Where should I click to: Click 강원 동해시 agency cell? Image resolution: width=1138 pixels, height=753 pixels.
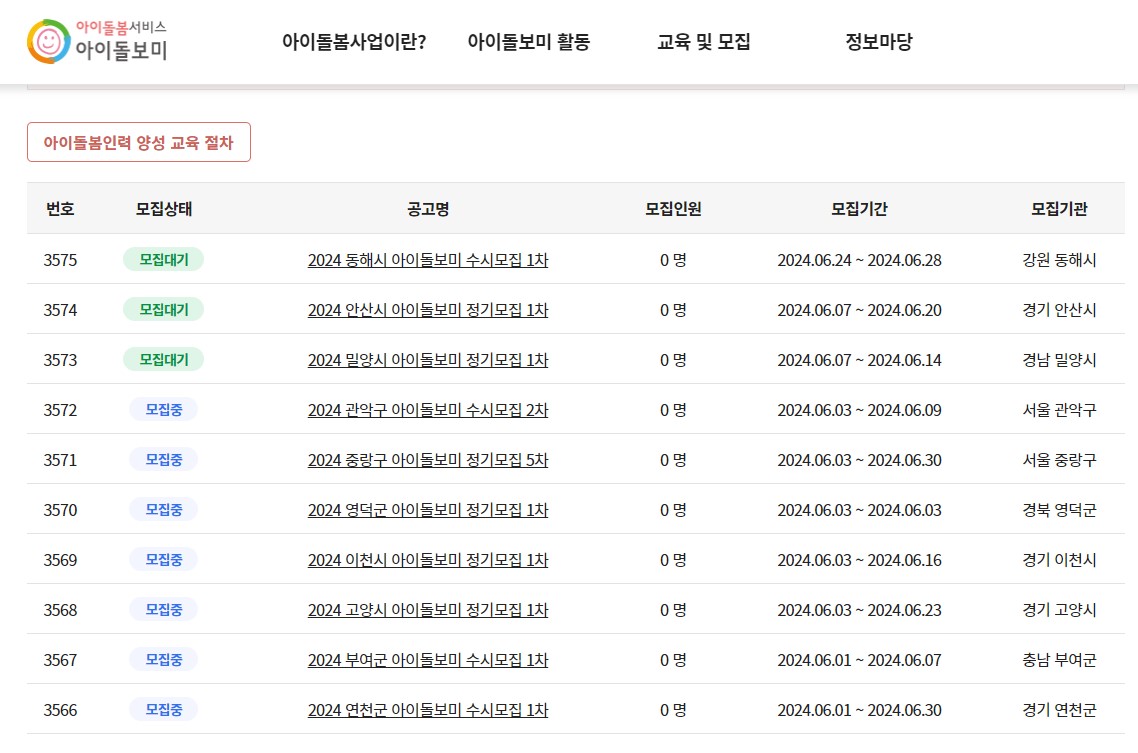[1060, 260]
